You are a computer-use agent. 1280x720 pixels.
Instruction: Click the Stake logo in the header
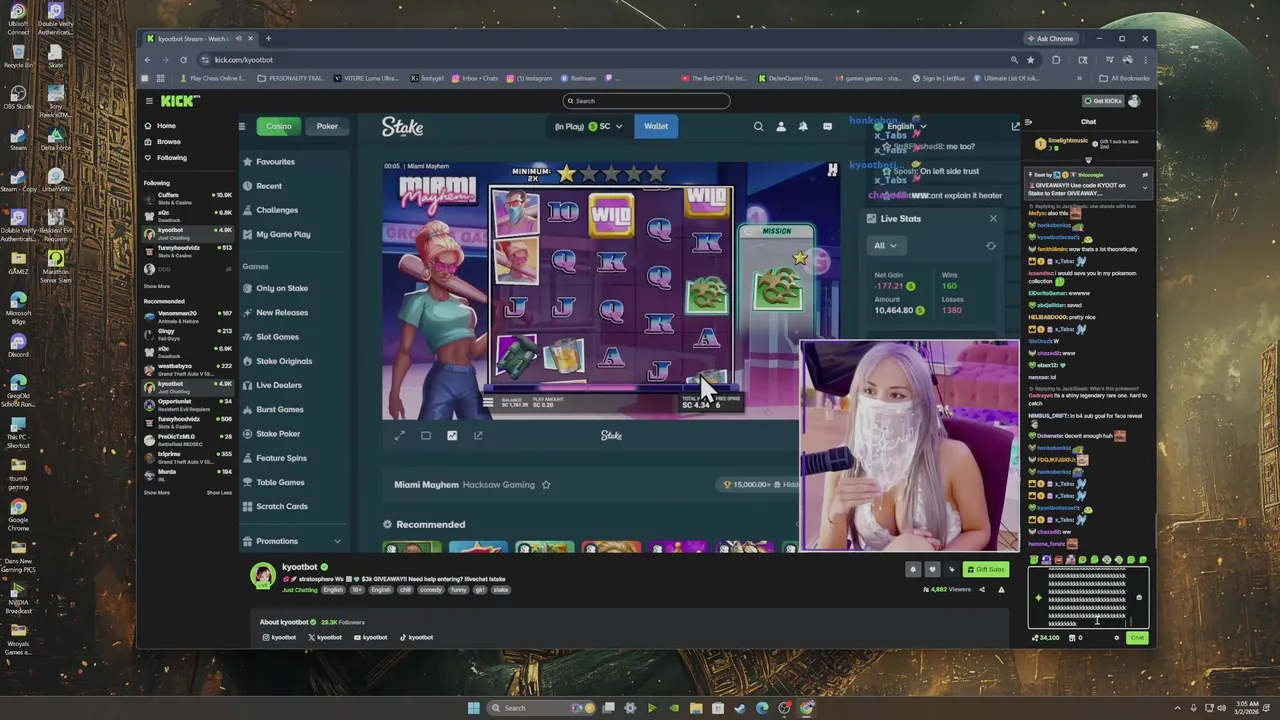[402, 126]
